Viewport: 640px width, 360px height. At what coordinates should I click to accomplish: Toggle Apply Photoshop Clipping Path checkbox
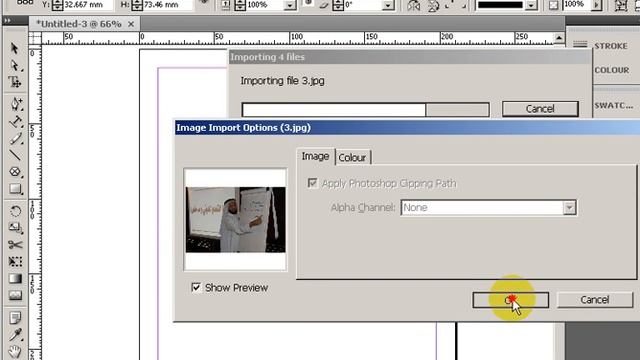[312, 183]
